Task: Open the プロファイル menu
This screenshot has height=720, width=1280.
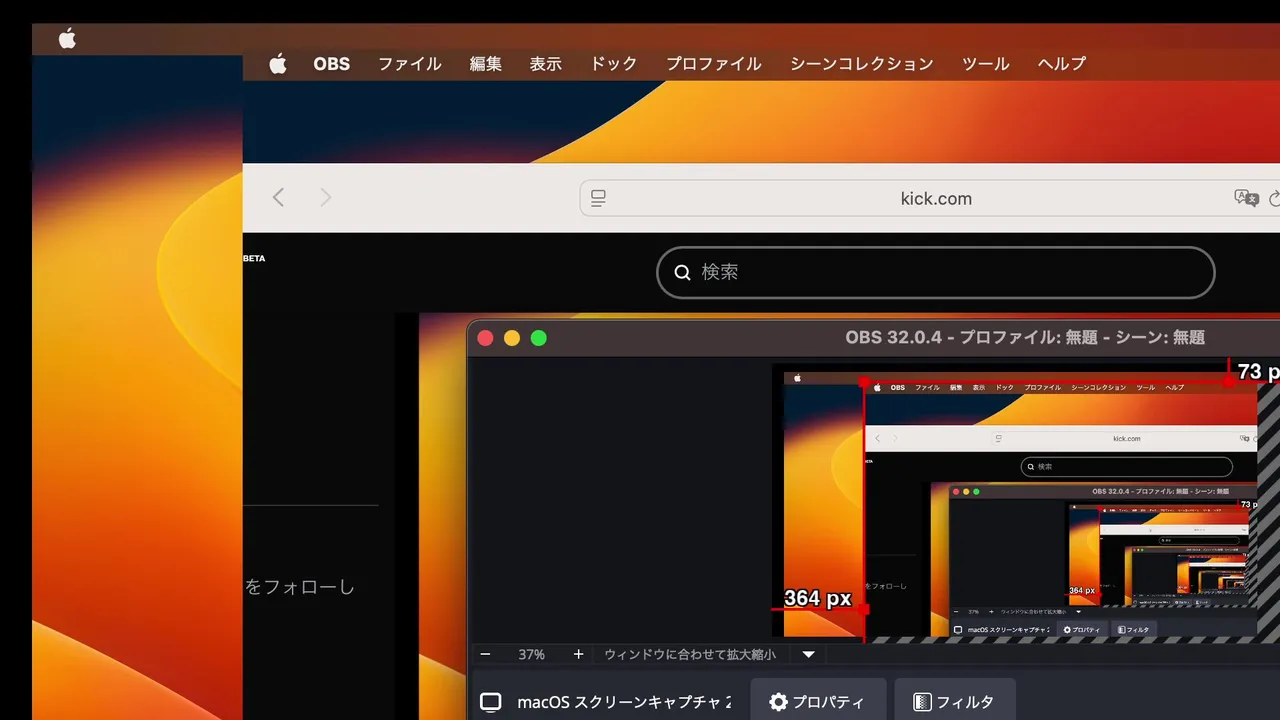Action: [x=714, y=64]
